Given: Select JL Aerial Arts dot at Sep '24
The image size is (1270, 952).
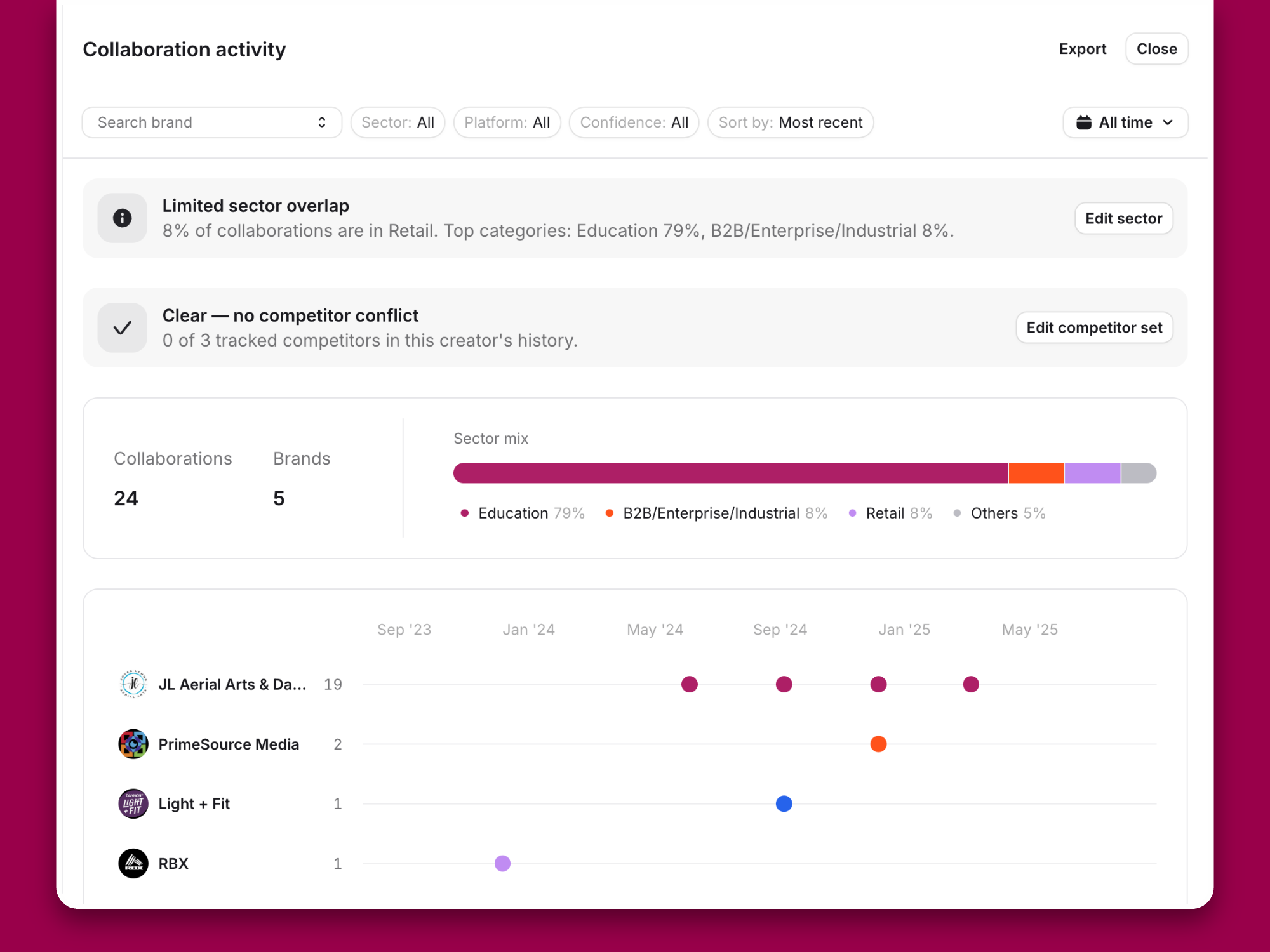Looking at the screenshot, I should point(784,684).
